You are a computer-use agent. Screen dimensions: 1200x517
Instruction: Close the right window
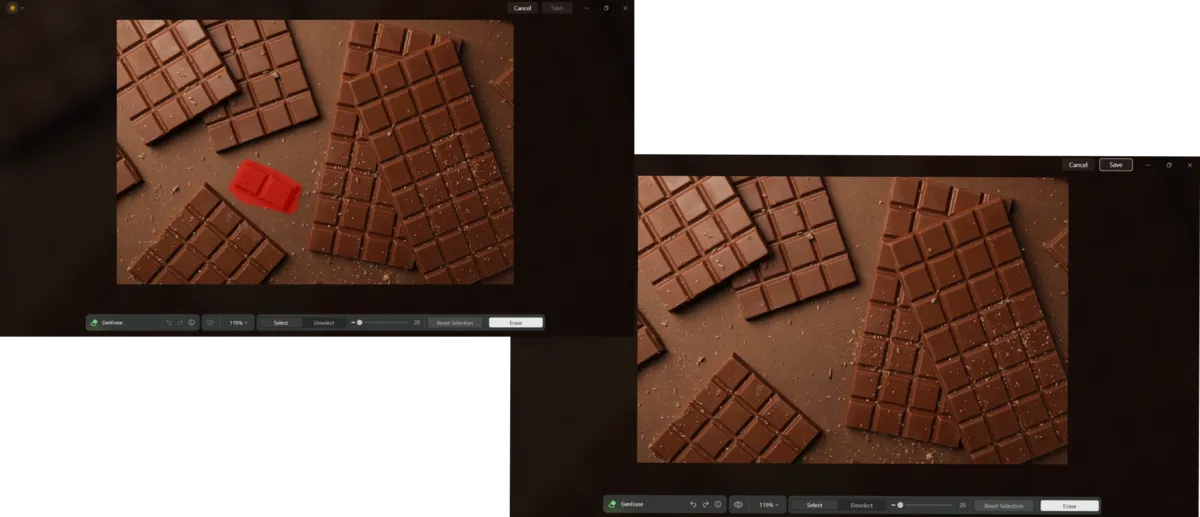(1190, 165)
